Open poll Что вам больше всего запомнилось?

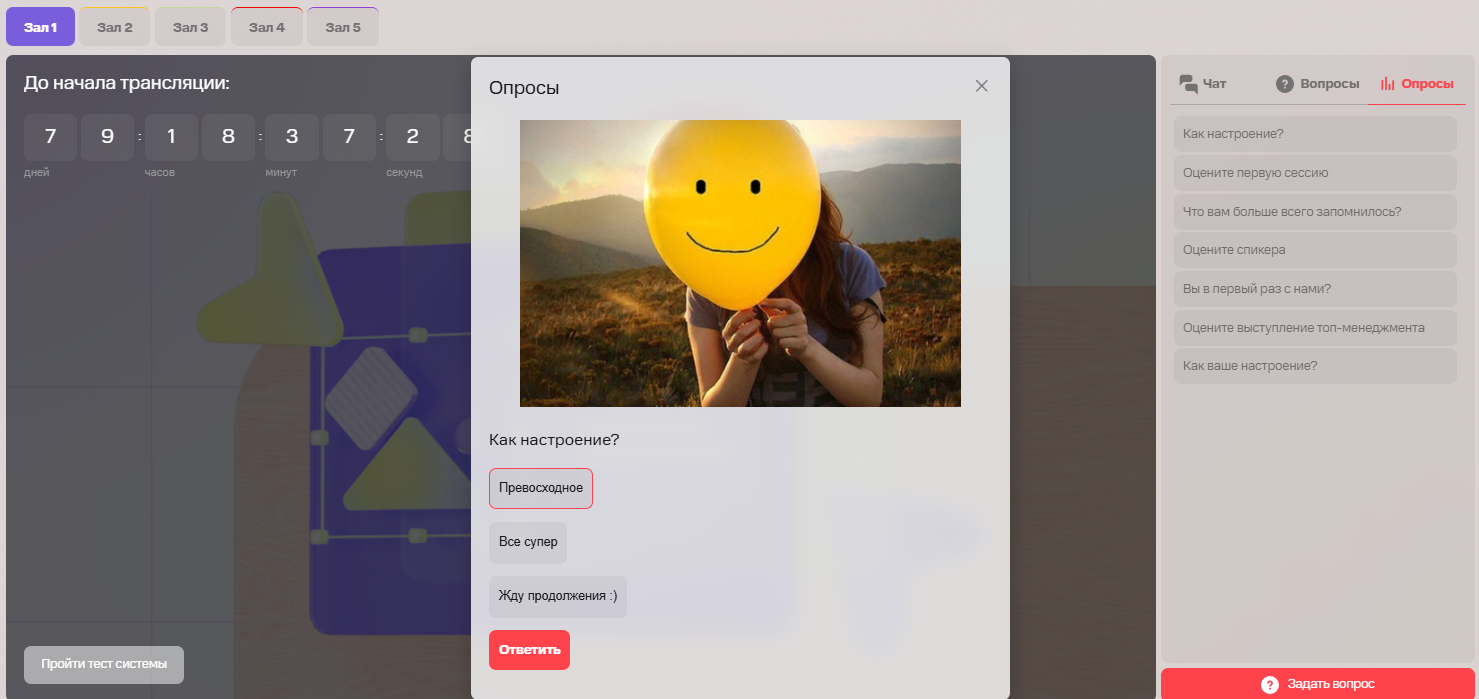coord(1315,211)
